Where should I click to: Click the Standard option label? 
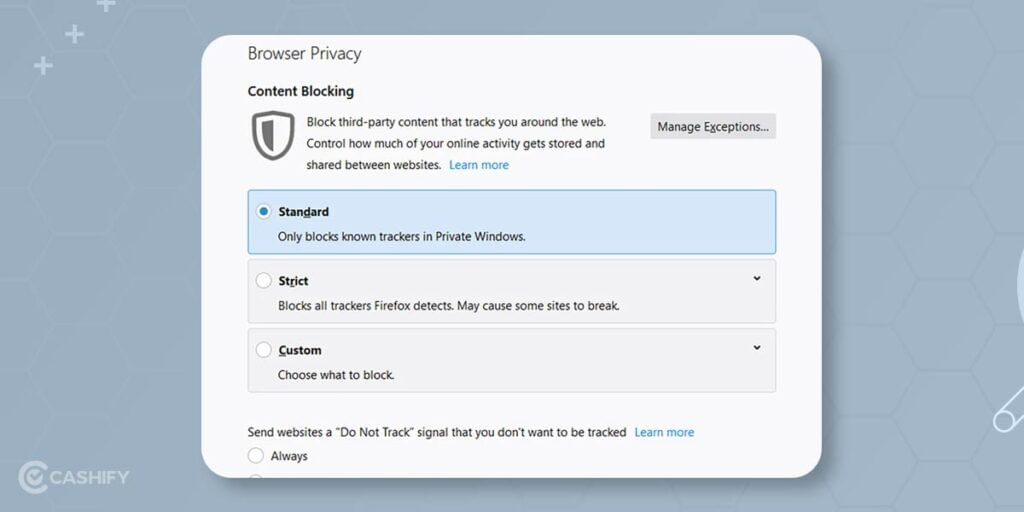[x=304, y=212]
